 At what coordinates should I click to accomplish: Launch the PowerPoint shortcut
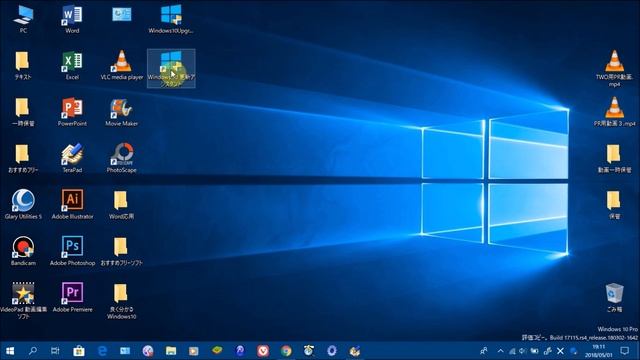click(72, 112)
